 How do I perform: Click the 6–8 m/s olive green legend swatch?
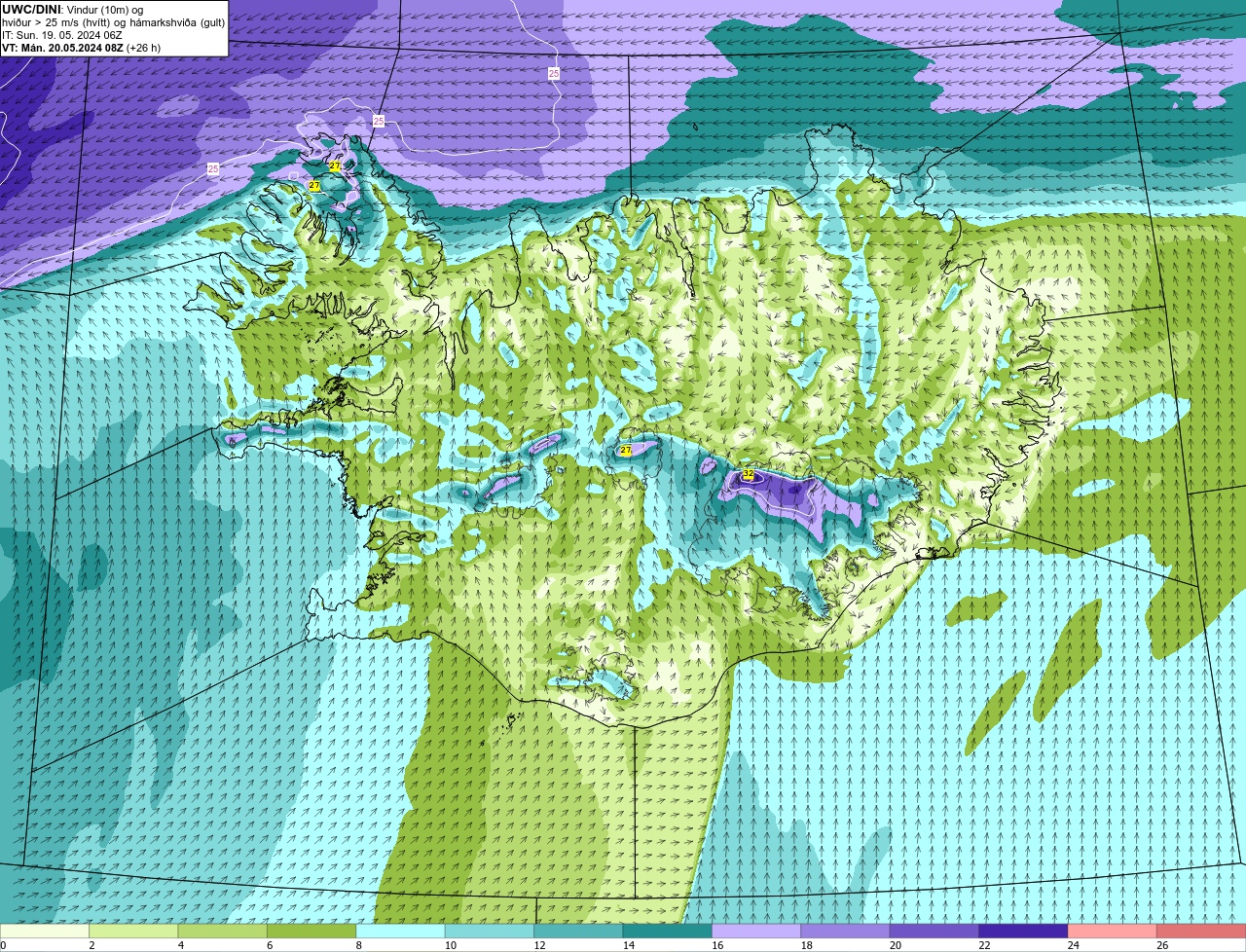coord(311,932)
